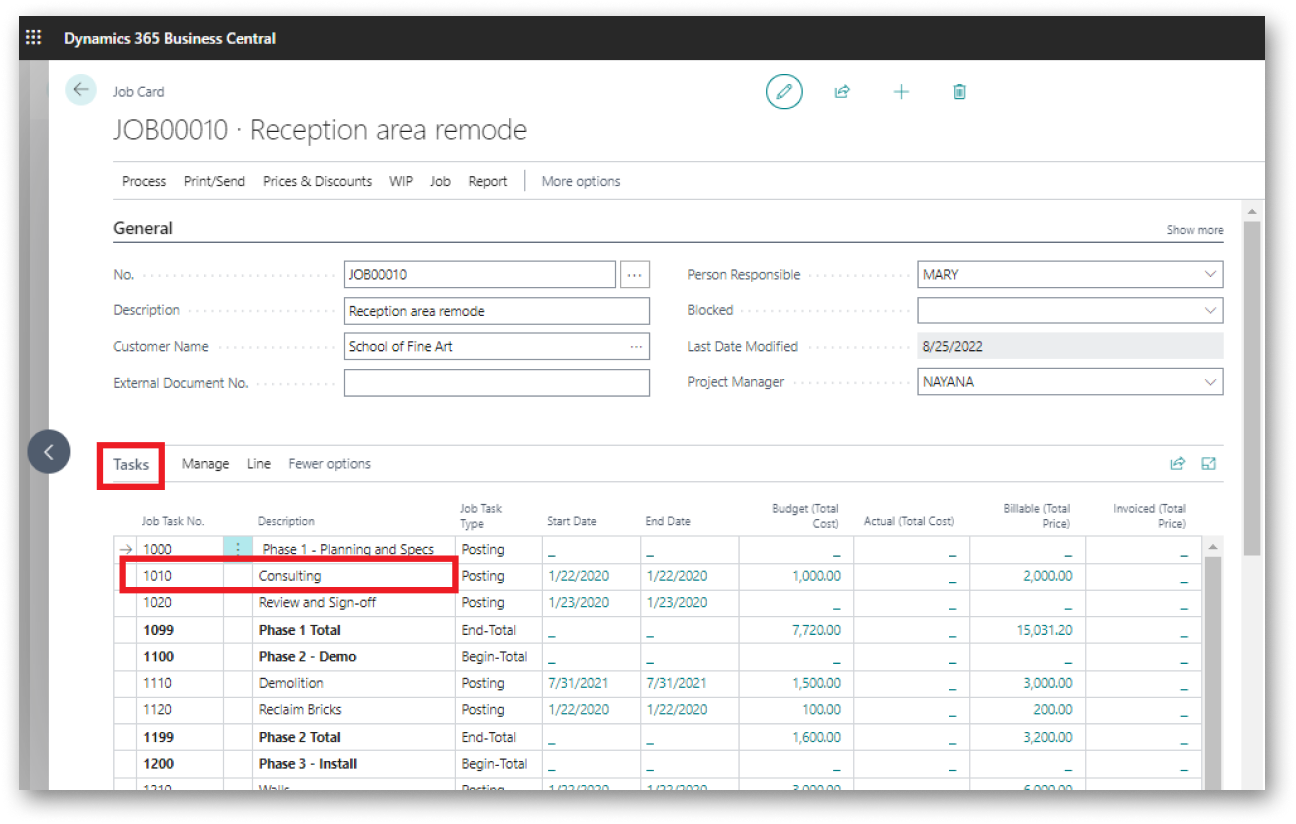Delete the job with the trash icon

tap(959, 92)
